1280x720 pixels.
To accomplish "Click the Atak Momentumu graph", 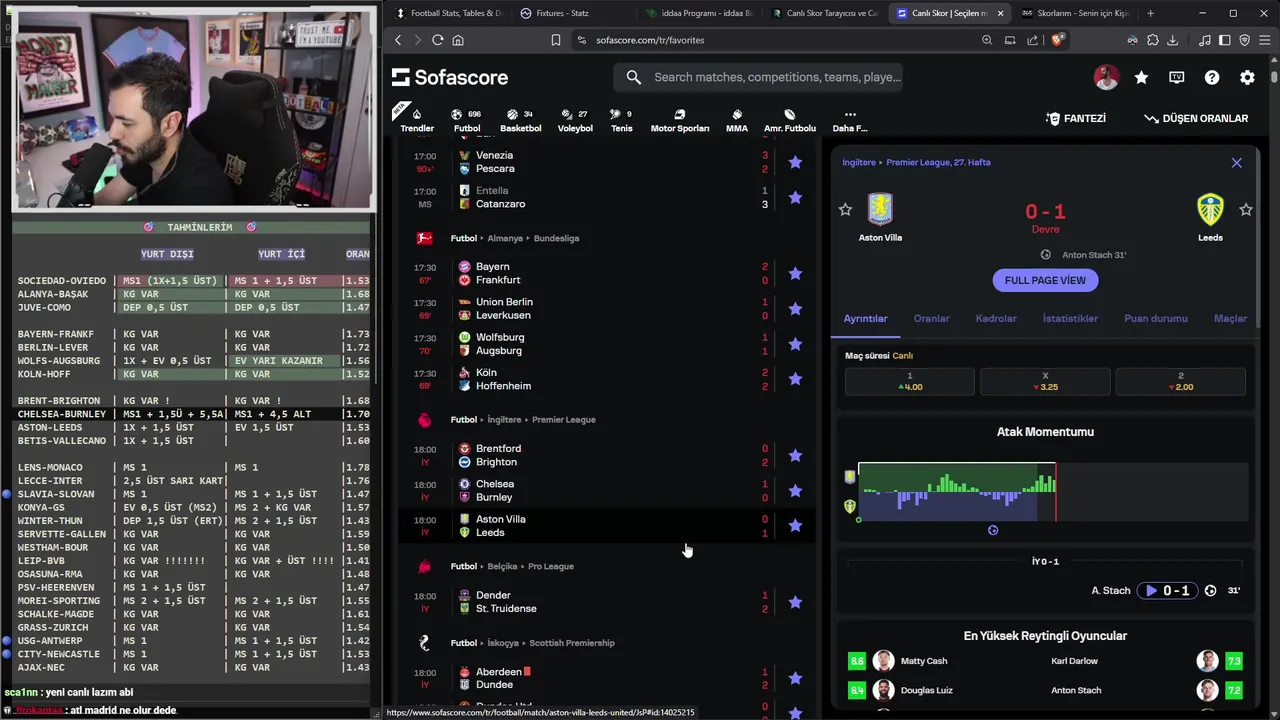I will coord(1053,491).
